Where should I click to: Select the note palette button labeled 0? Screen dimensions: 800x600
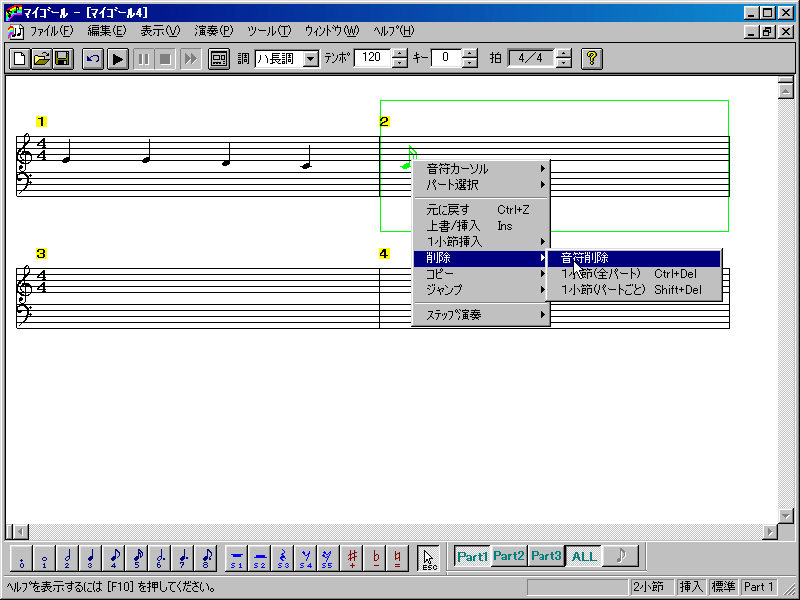[x=21, y=558]
